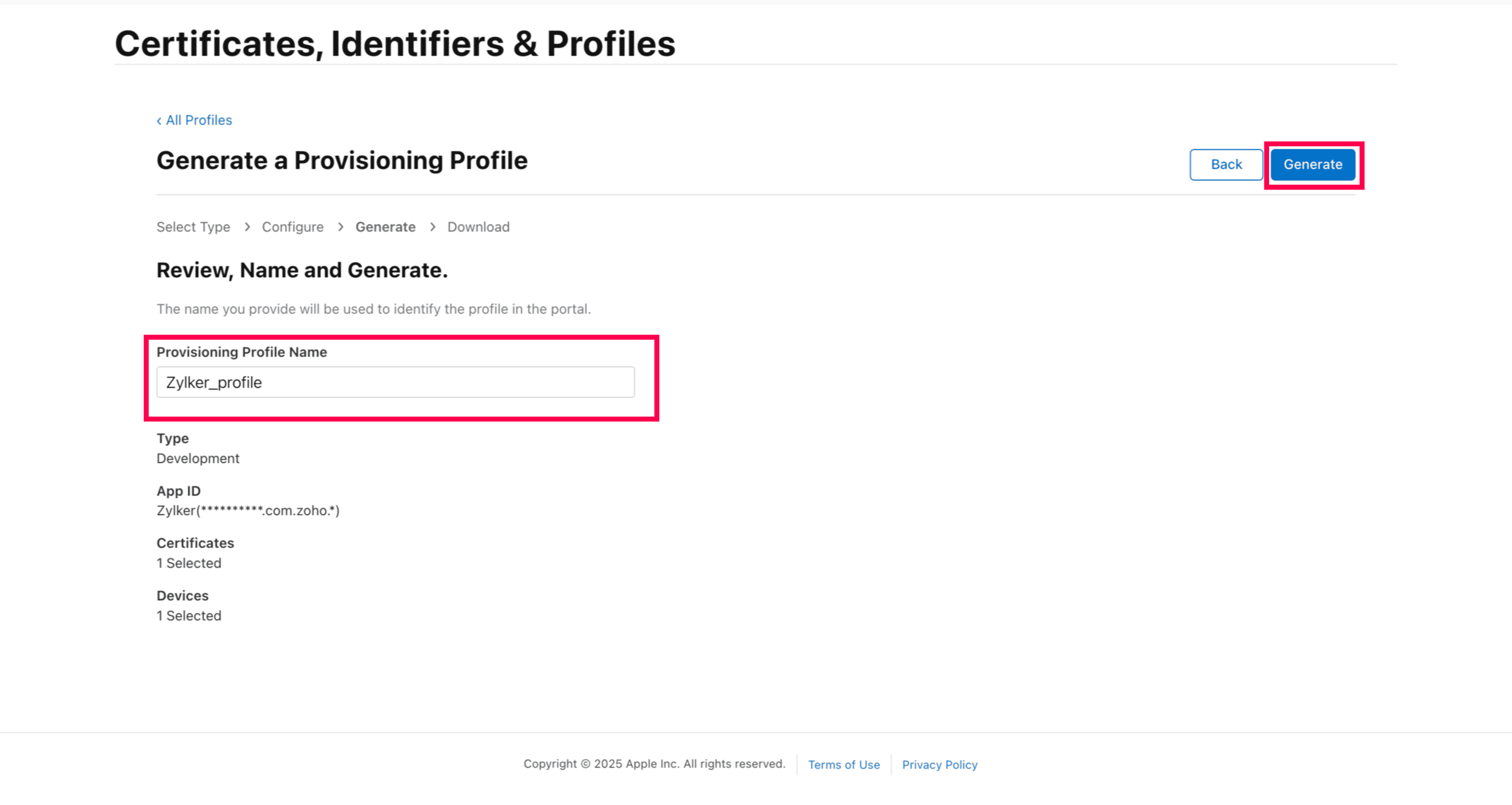Click 1 Selected under Certificates
Viewport: 1512px width, 805px height.
pos(189,563)
